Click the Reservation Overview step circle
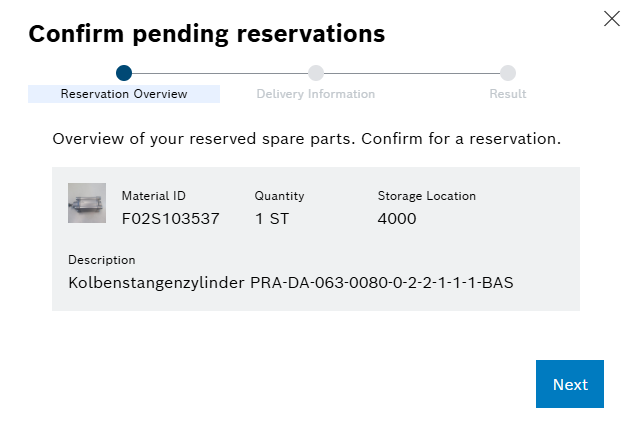Viewport: 634px width, 431px height. pyautogui.click(x=124, y=73)
